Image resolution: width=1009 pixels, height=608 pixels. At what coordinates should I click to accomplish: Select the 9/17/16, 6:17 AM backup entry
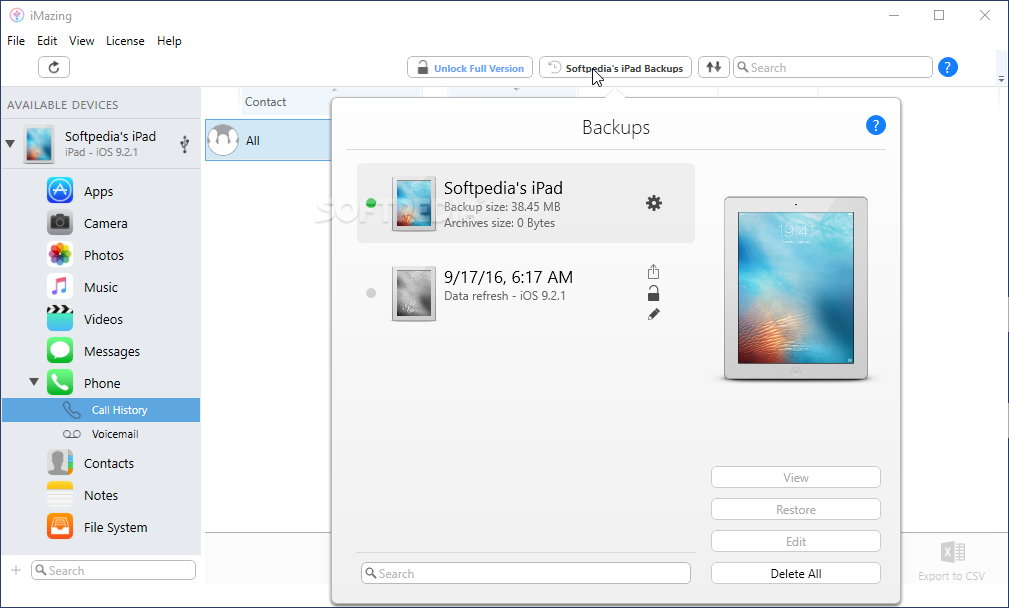point(526,293)
